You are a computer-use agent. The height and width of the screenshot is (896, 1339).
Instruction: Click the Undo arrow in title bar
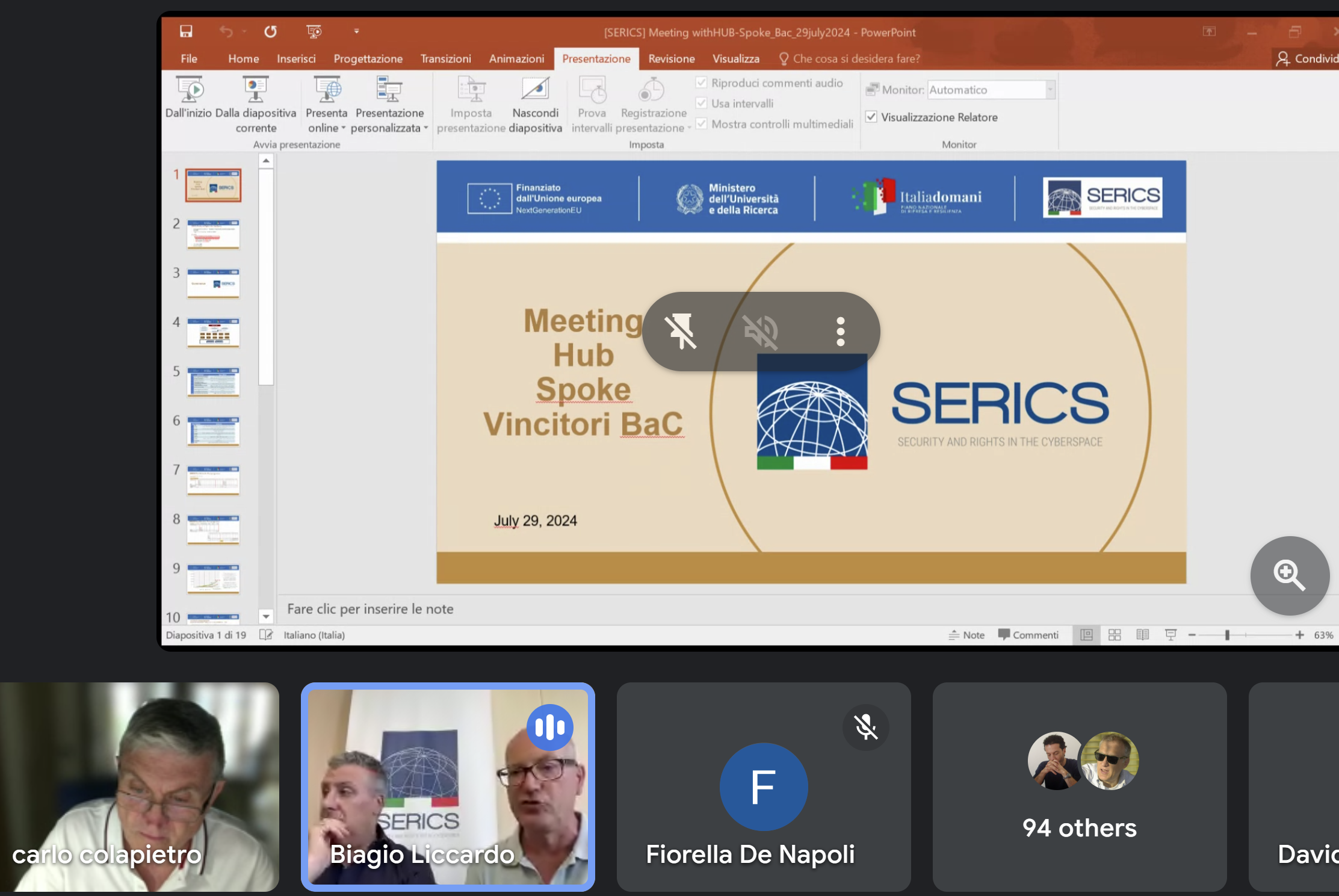click(x=226, y=31)
